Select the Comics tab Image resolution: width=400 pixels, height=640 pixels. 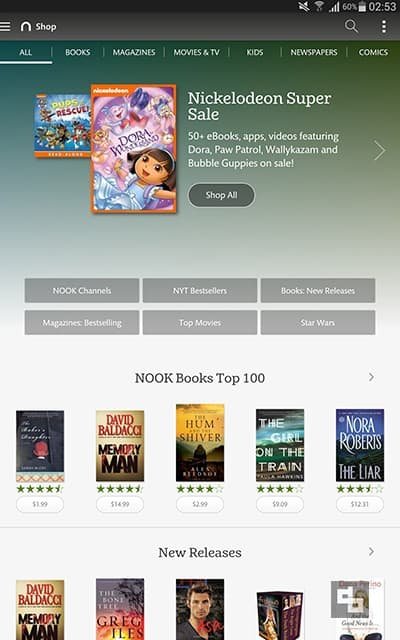[x=373, y=52]
